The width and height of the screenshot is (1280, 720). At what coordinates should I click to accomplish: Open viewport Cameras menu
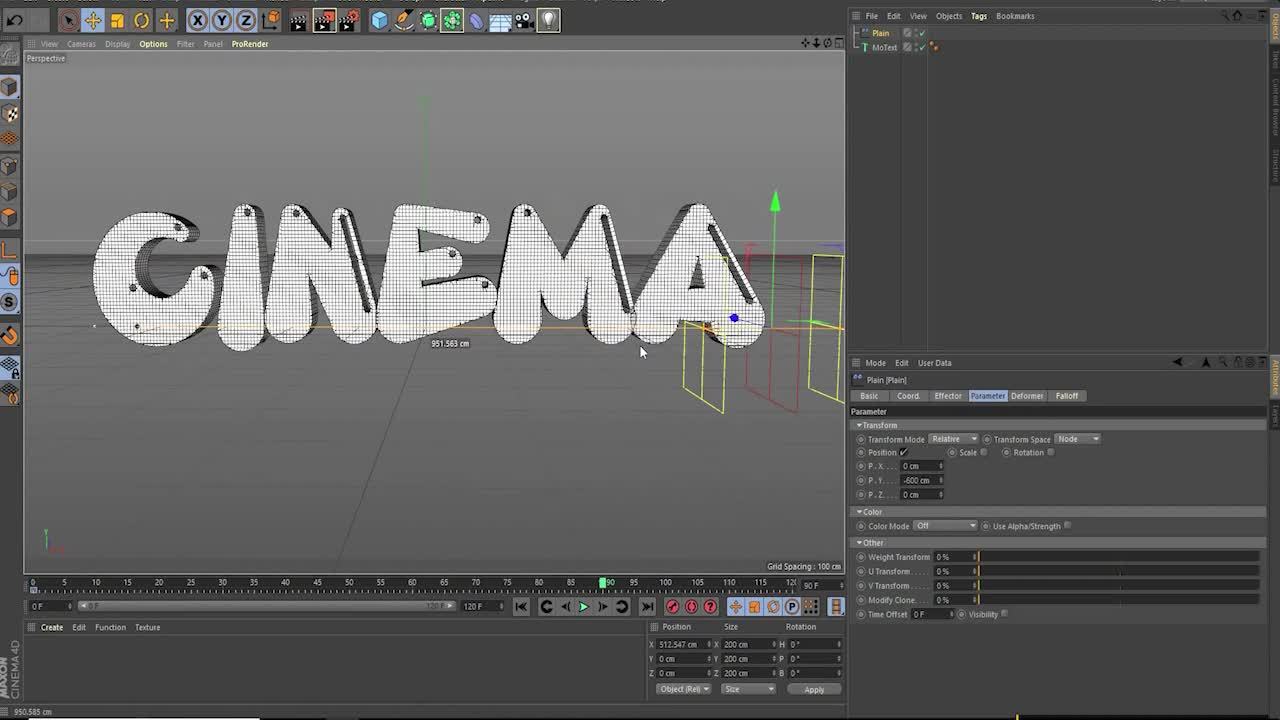pyautogui.click(x=81, y=44)
